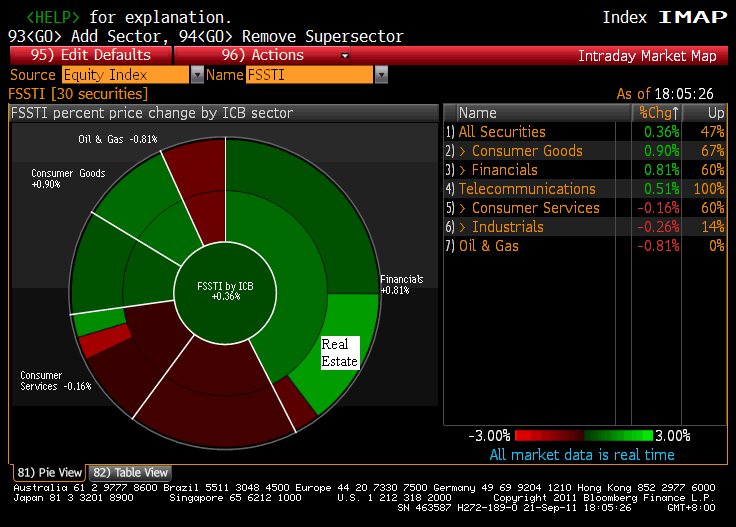Open the Name FSSTI dropdown arrow
This screenshot has height=527, width=736.
pyautogui.click(x=381, y=75)
